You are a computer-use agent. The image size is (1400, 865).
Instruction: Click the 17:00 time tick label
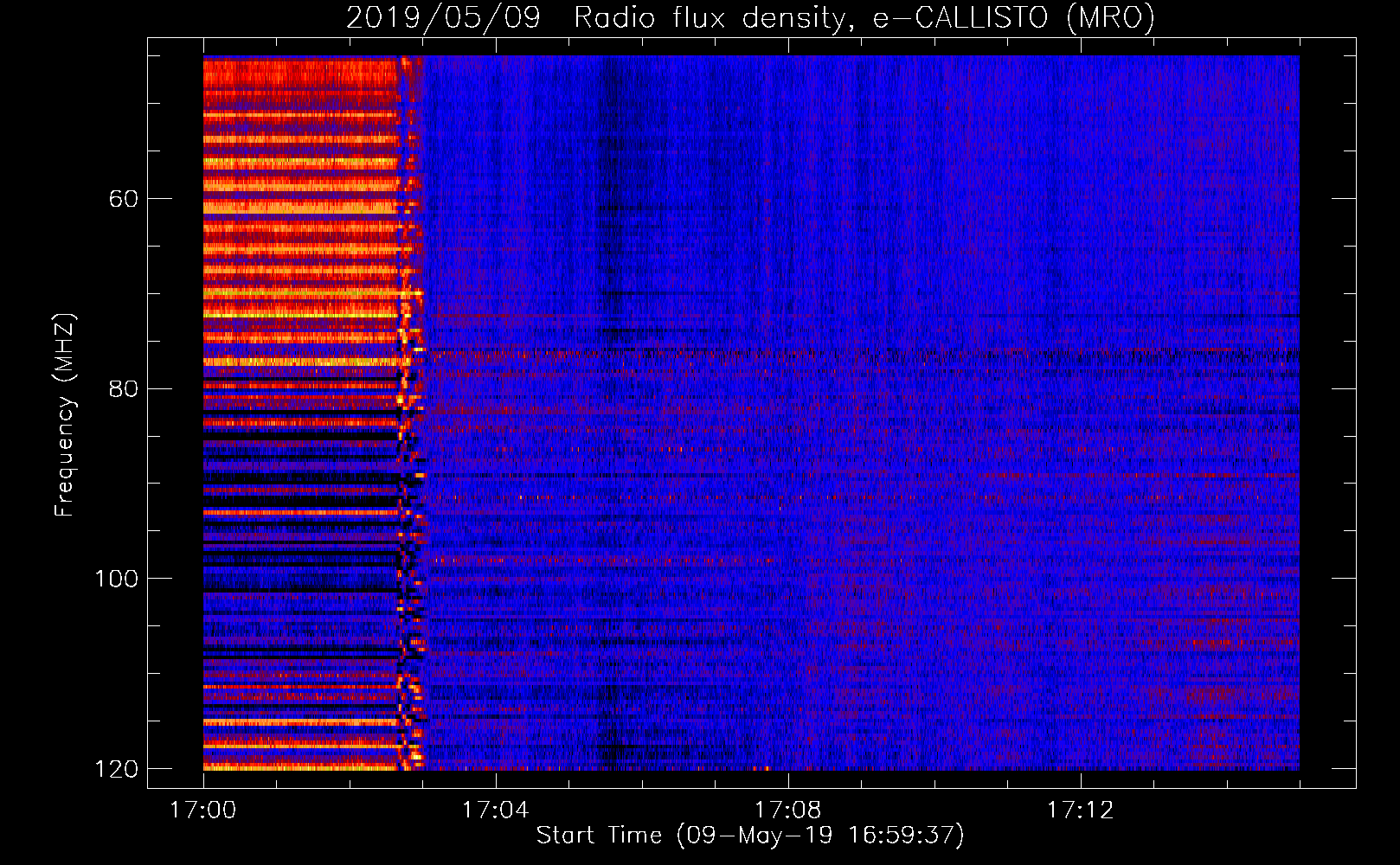click(203, 811)
